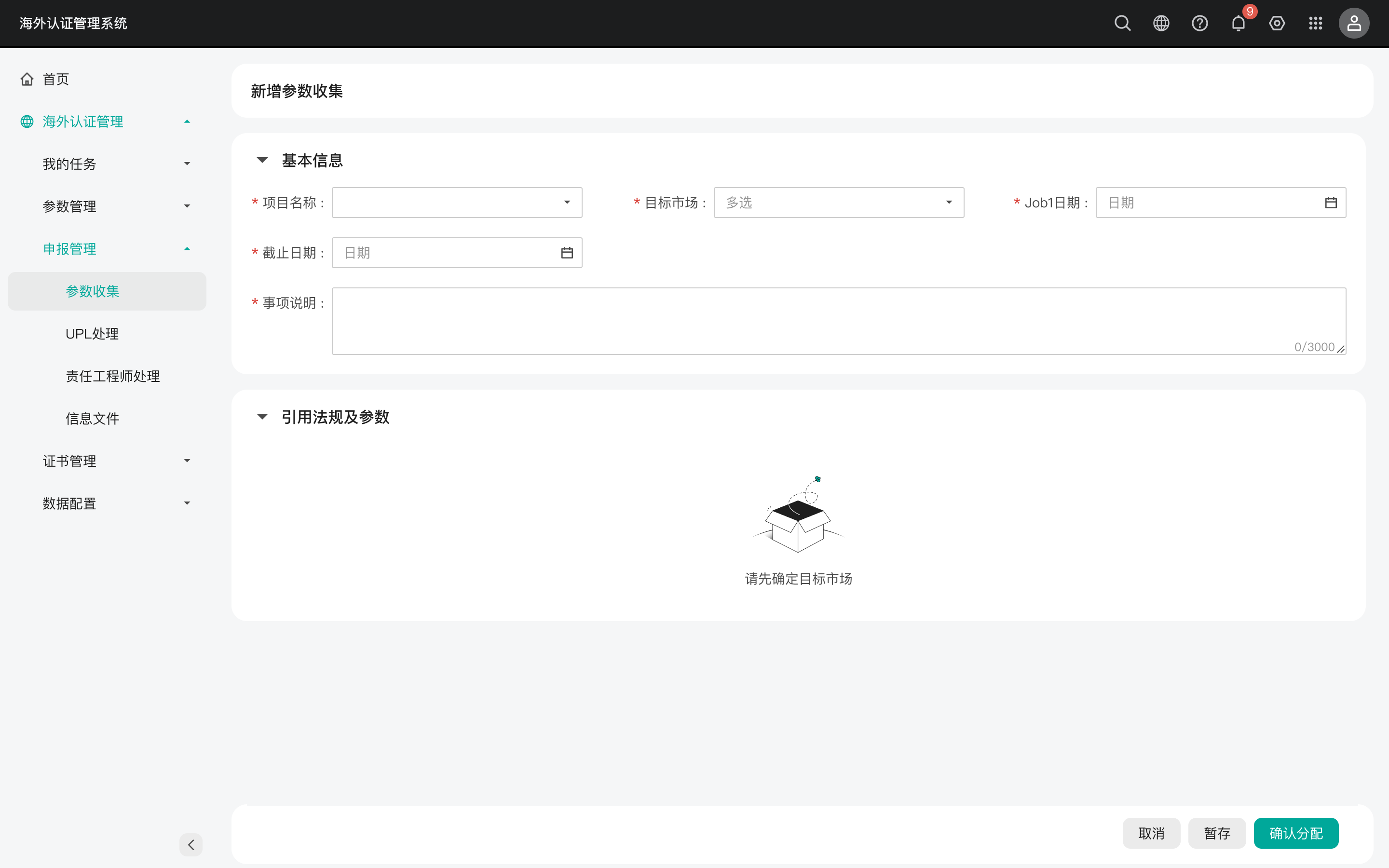Click the empty box illustration
Screen dimensions: 1389x868
pyautogui.click(x=798, y=515)
